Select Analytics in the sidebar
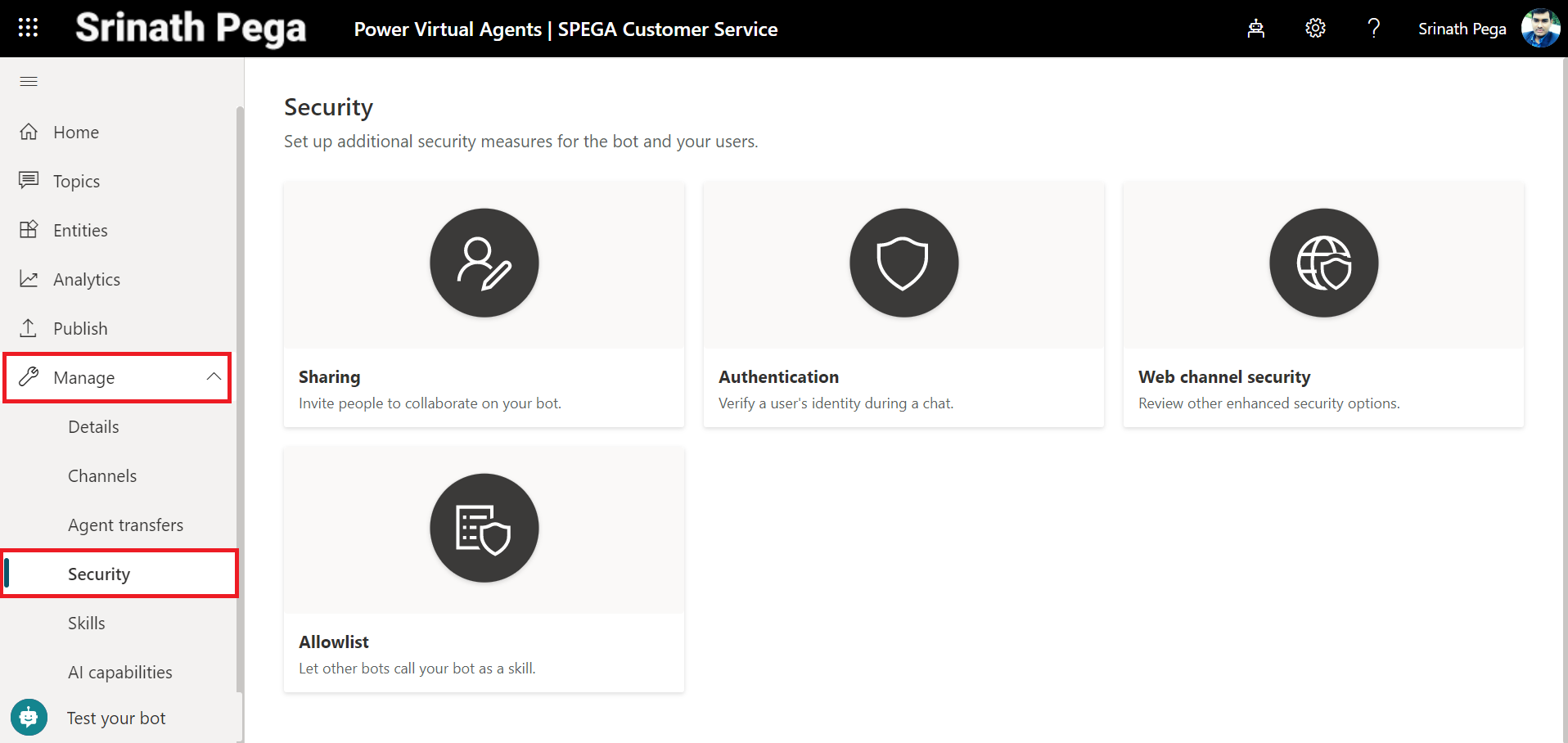 coord(86,280)
